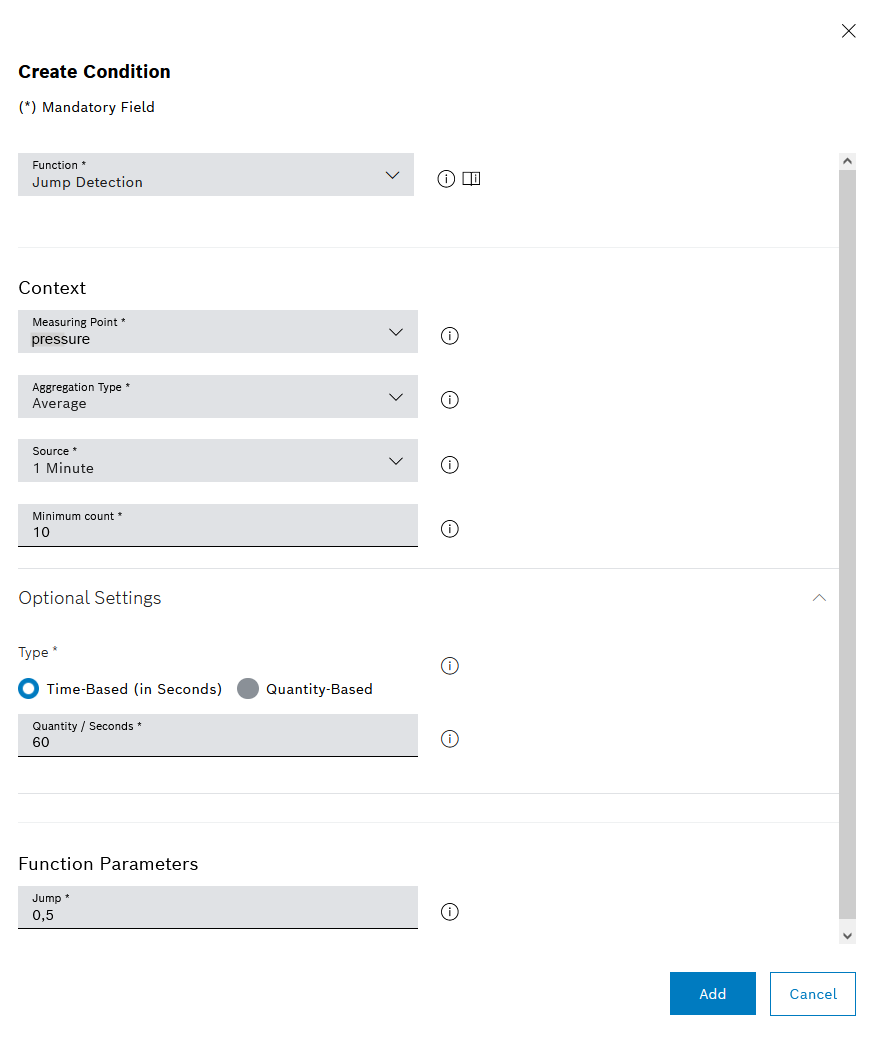The height and width of the screenshot is (1043, 880).
Task: Open the Source dropdown
Action: pyautogui.click(x=218, y=460)
